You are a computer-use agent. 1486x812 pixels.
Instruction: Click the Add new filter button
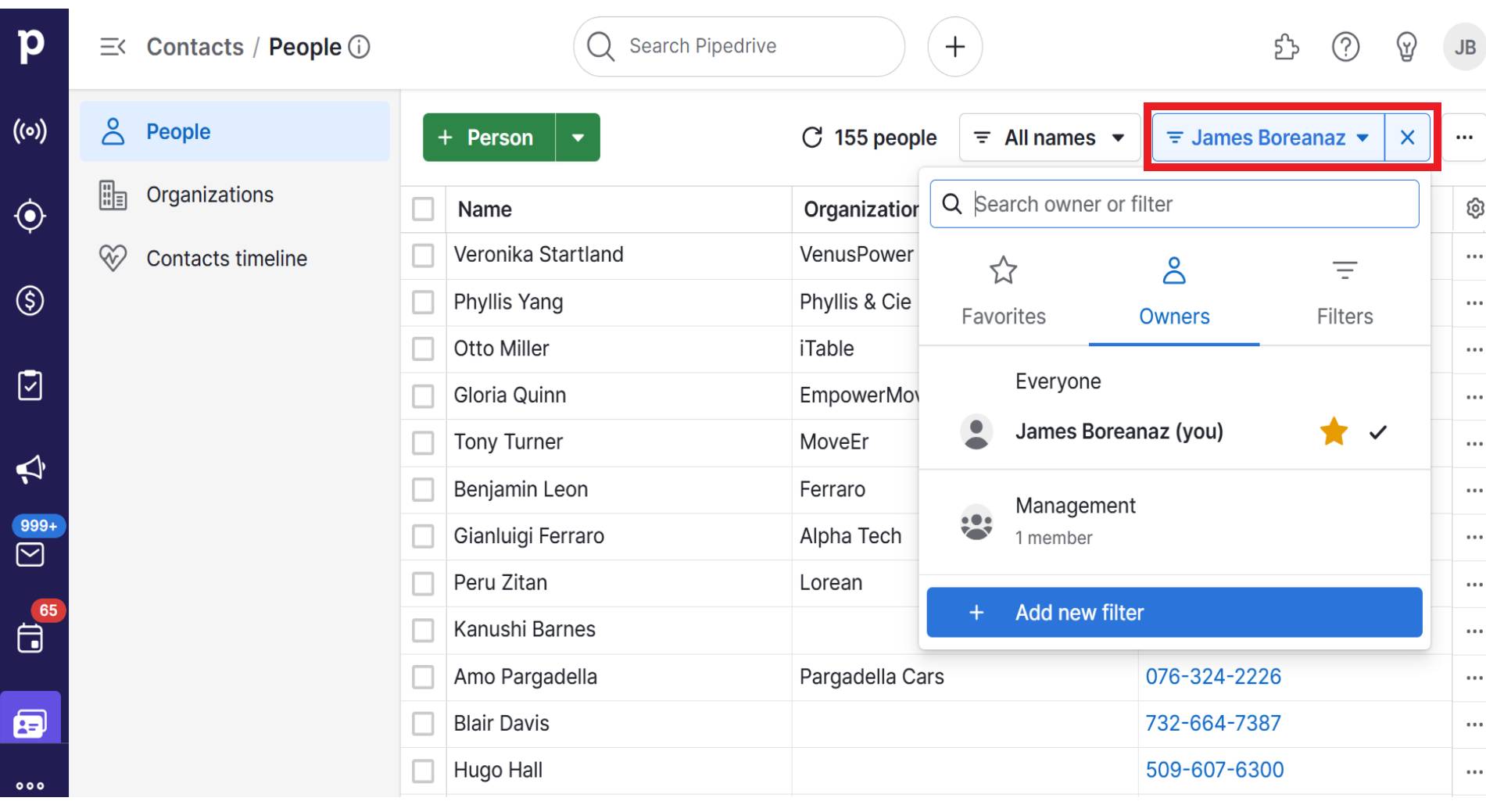pos(1173,613)
